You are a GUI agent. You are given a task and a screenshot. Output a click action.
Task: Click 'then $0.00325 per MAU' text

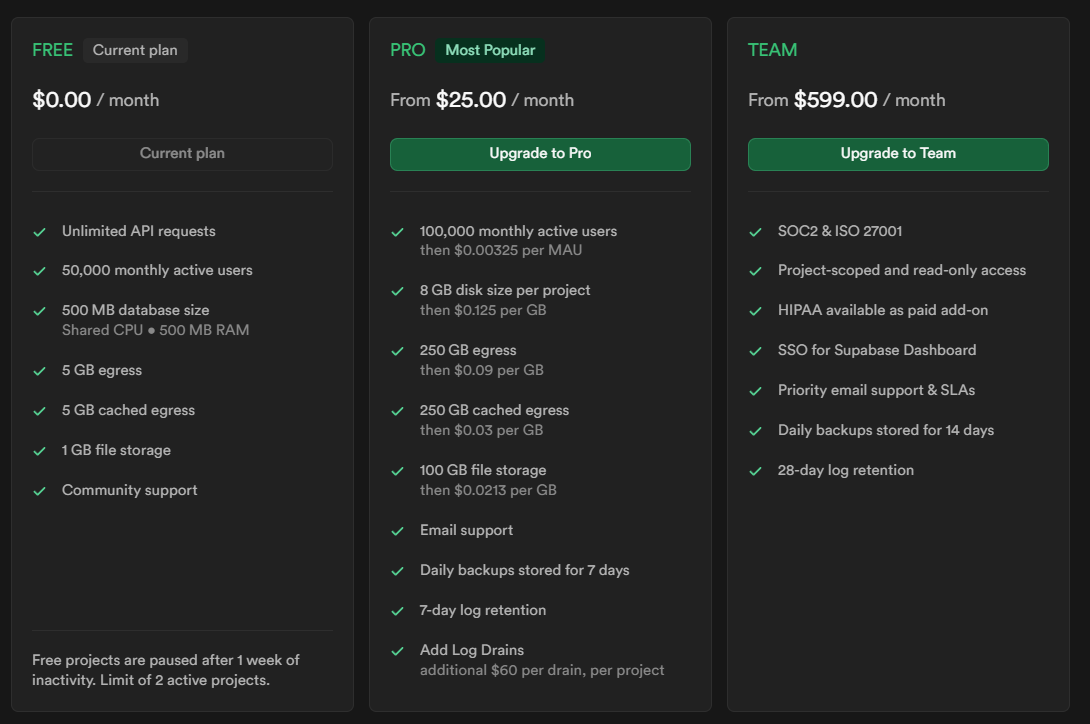[x=501, y=250]
